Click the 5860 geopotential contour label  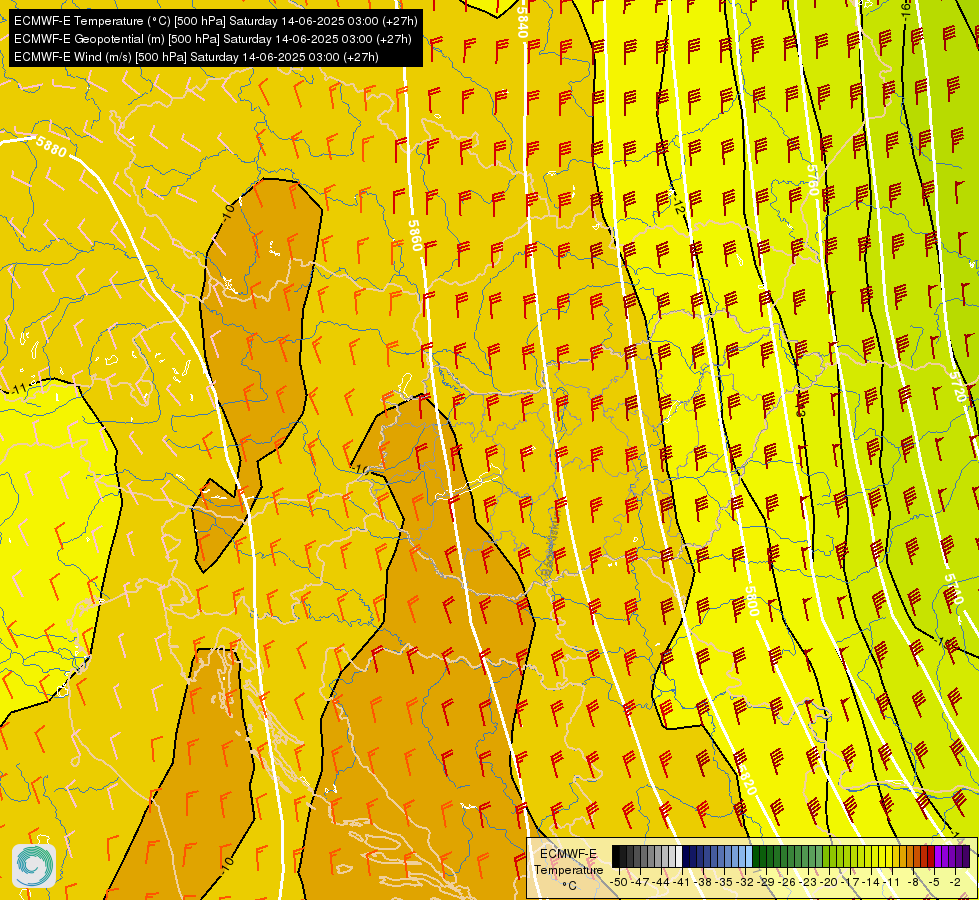415,235
